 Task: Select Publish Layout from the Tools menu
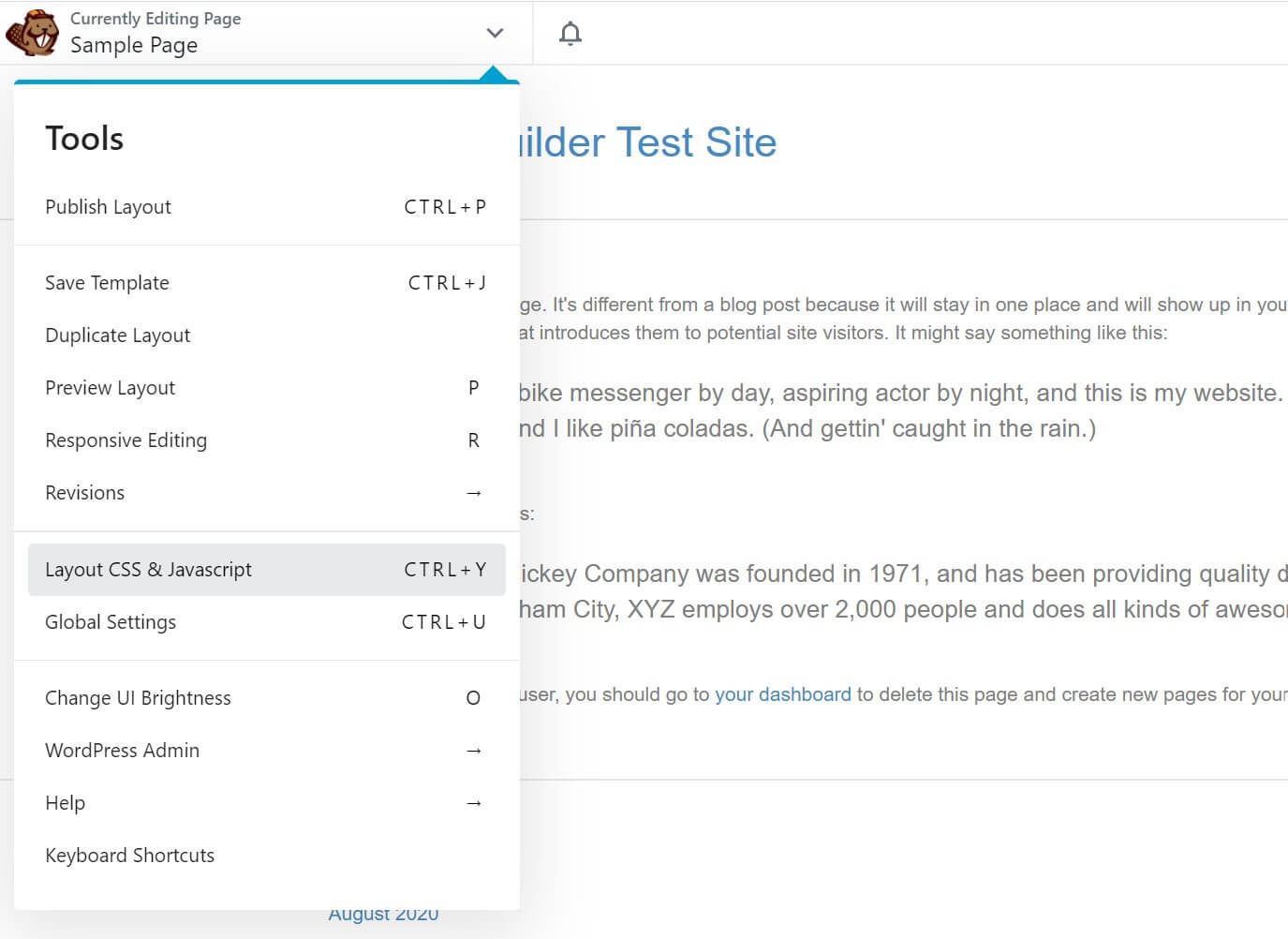(108, 206)
